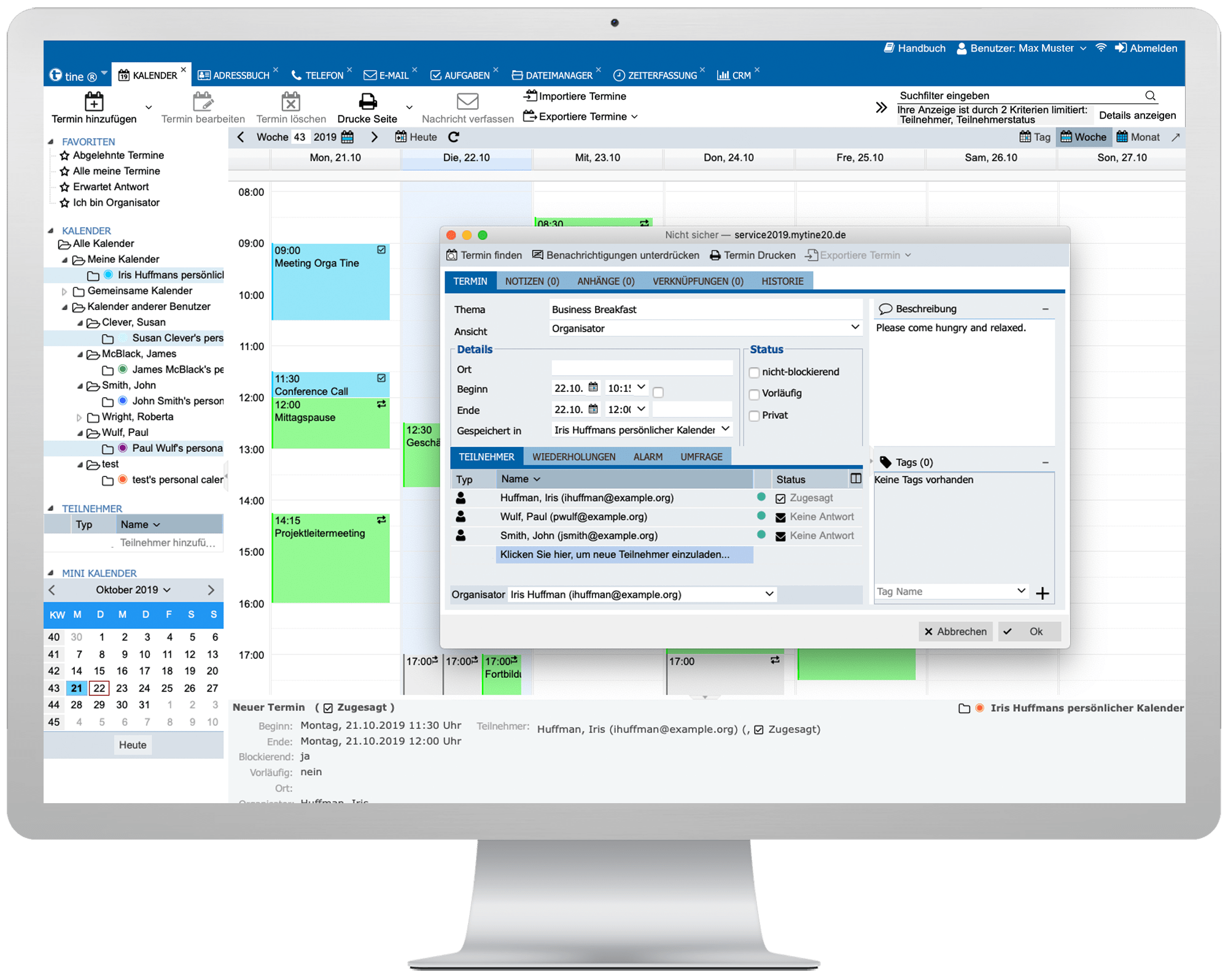The image size is (1228, 980).
Task: Click the Termin löschen delete icon
Action: point(290,101)
